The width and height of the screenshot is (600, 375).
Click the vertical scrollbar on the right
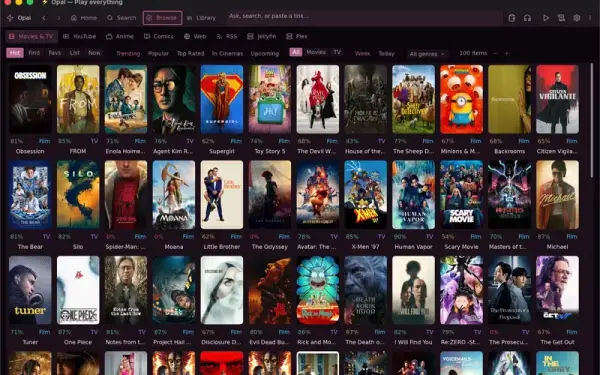(592, 121)
